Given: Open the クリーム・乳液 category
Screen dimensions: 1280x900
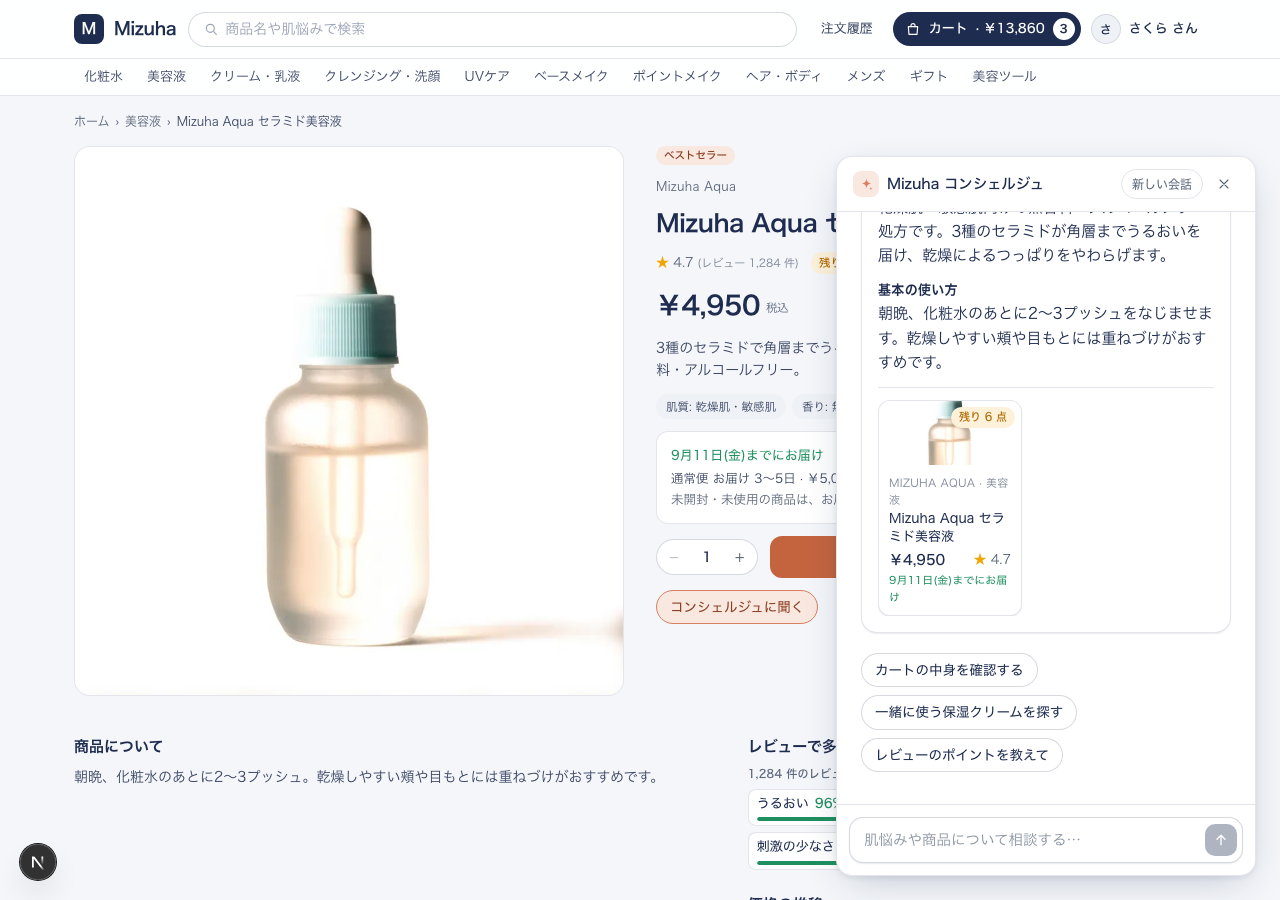Looking at the screenshot, I should pyautogui.click(x=255, y=76).
